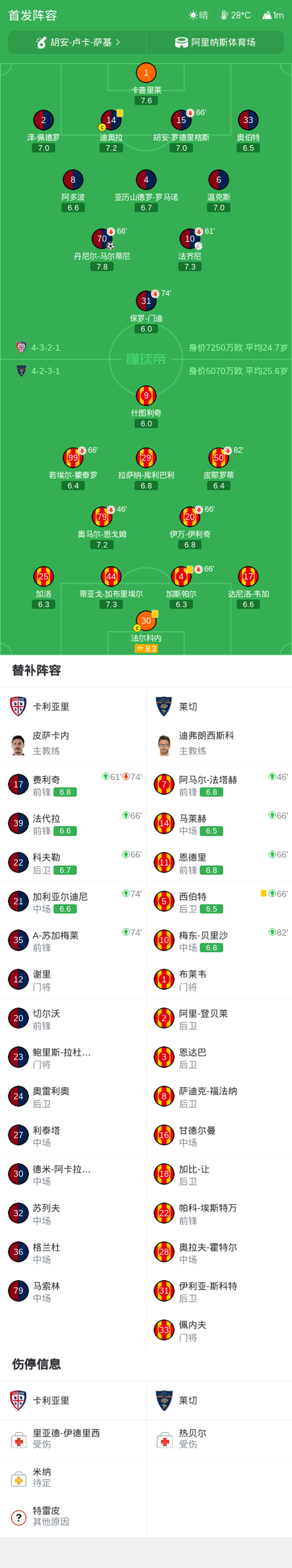Viewport: 292px width, 1568px height.
Task: Tap the Cagliari crest beside 4-3-2-1
Action: click(21, 347)
